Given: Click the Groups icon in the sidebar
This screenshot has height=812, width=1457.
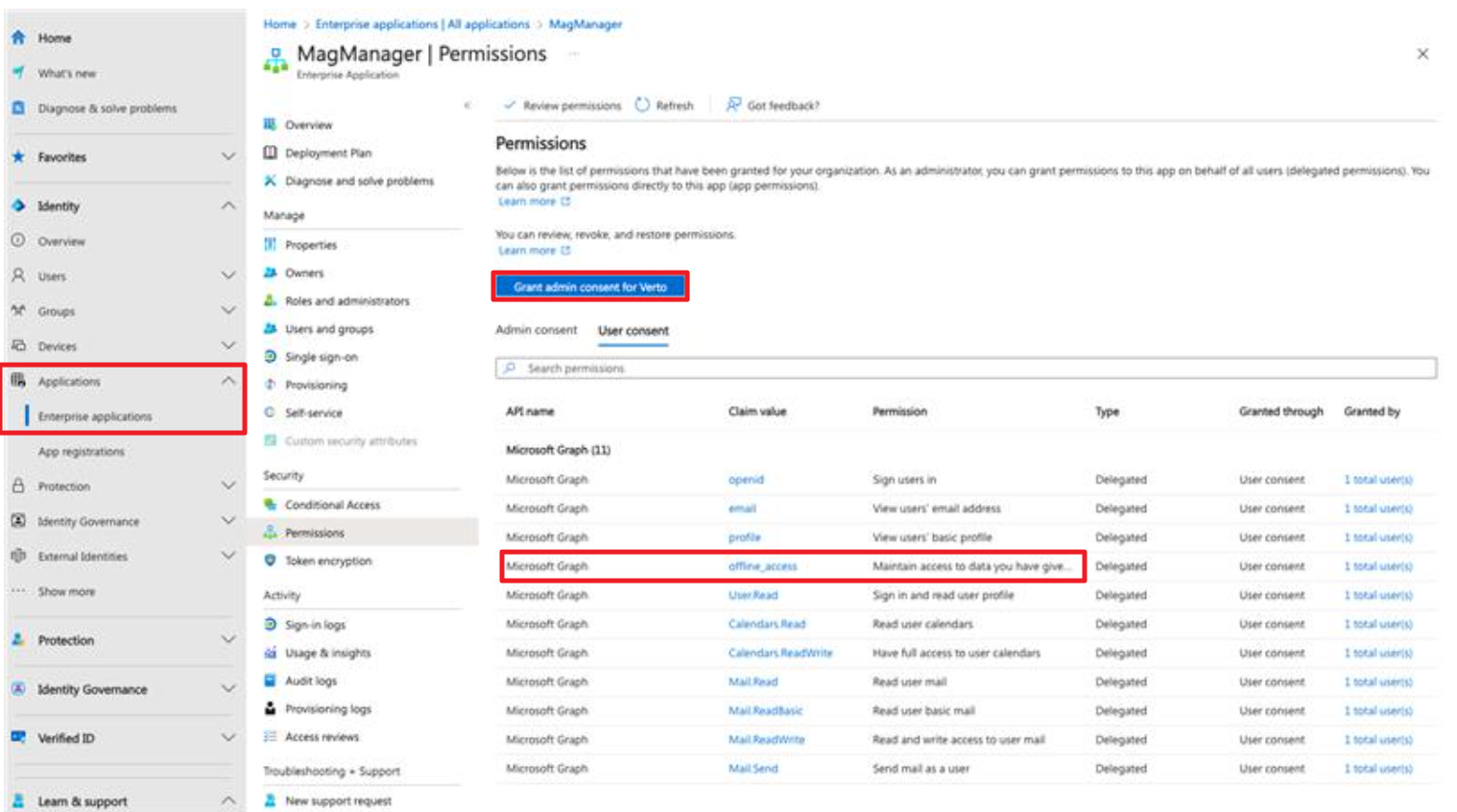Looking at the screenshot, I should coord(18,311).
